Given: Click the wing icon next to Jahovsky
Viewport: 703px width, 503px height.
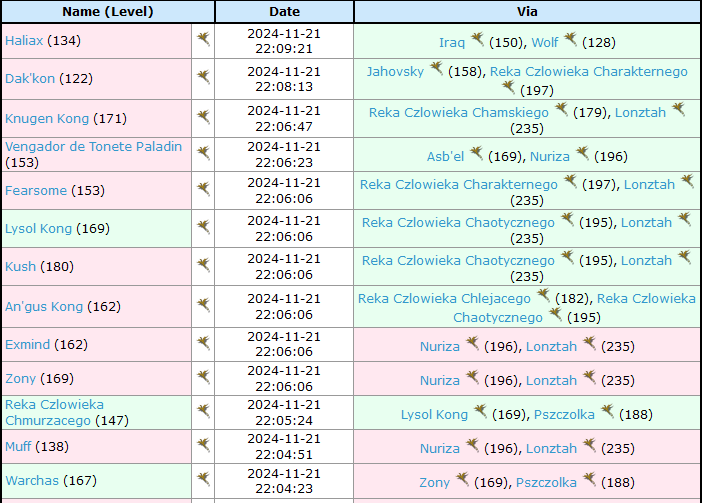Looking at the screenshot, I should tap(436, 70).
